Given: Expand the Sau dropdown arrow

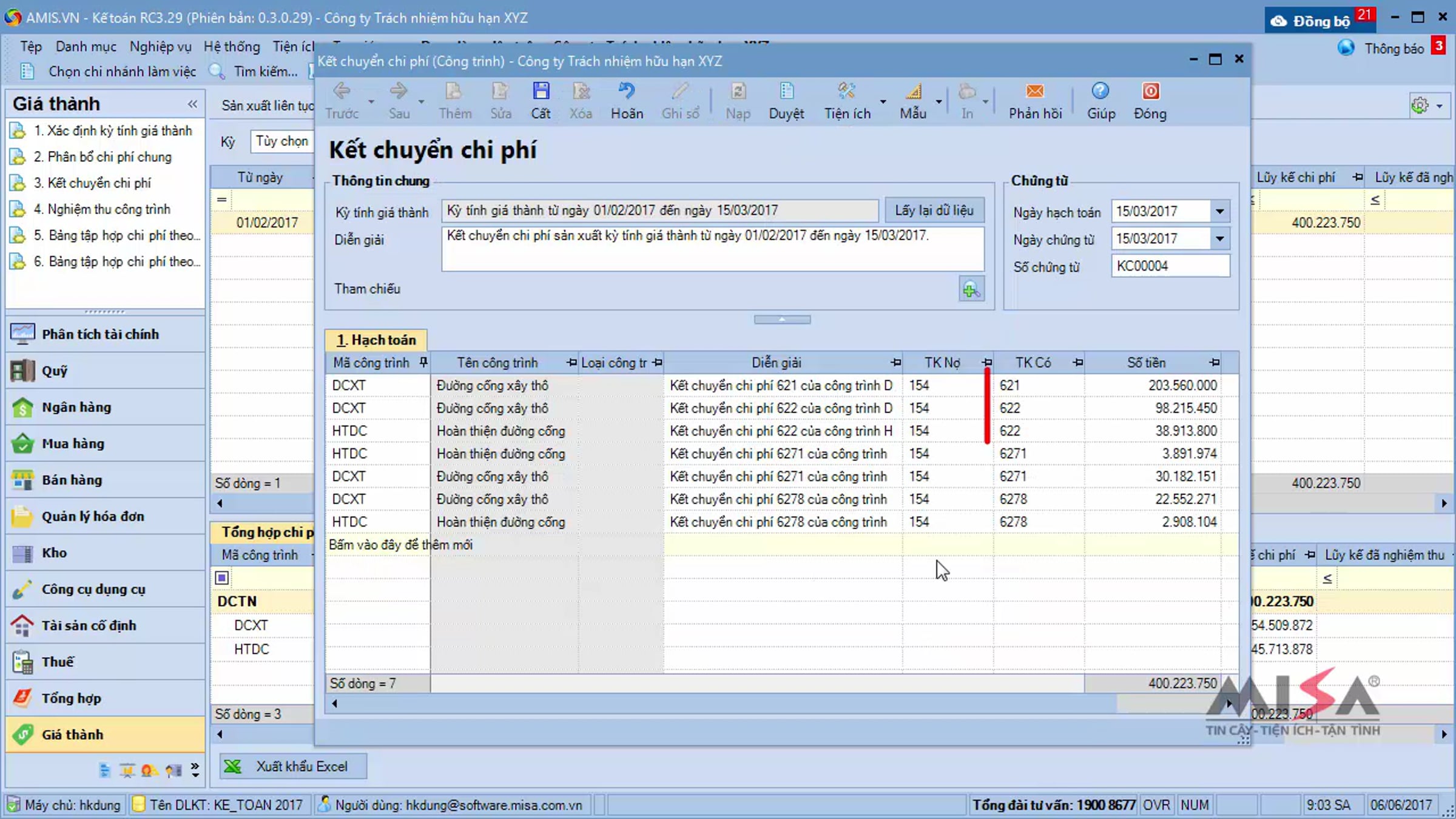Looking at the screenshot, I should coord(421,101).
